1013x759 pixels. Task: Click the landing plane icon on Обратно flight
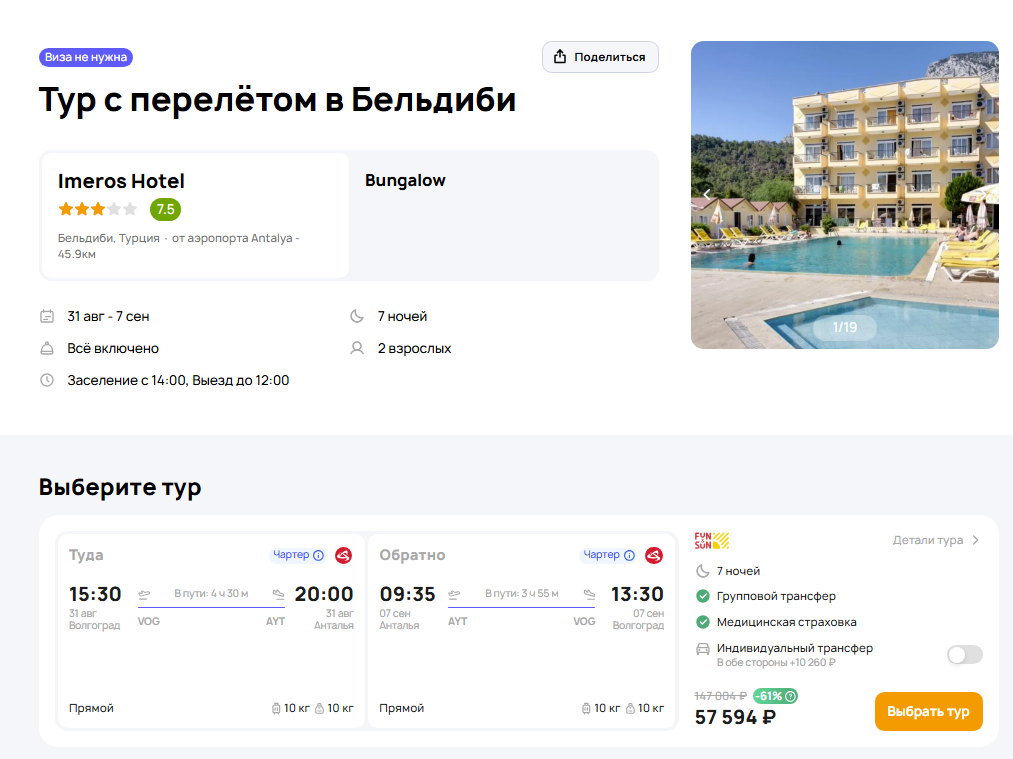click(x=589, y=594)
